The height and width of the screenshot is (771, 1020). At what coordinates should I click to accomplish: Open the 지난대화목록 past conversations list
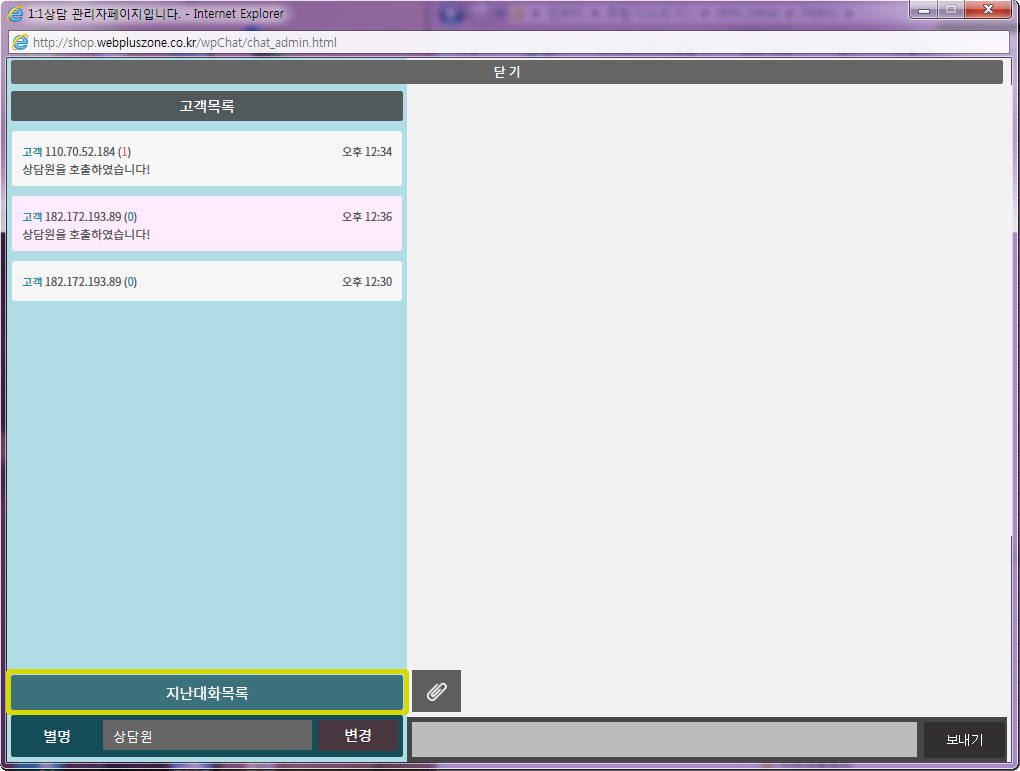[207, 693]
